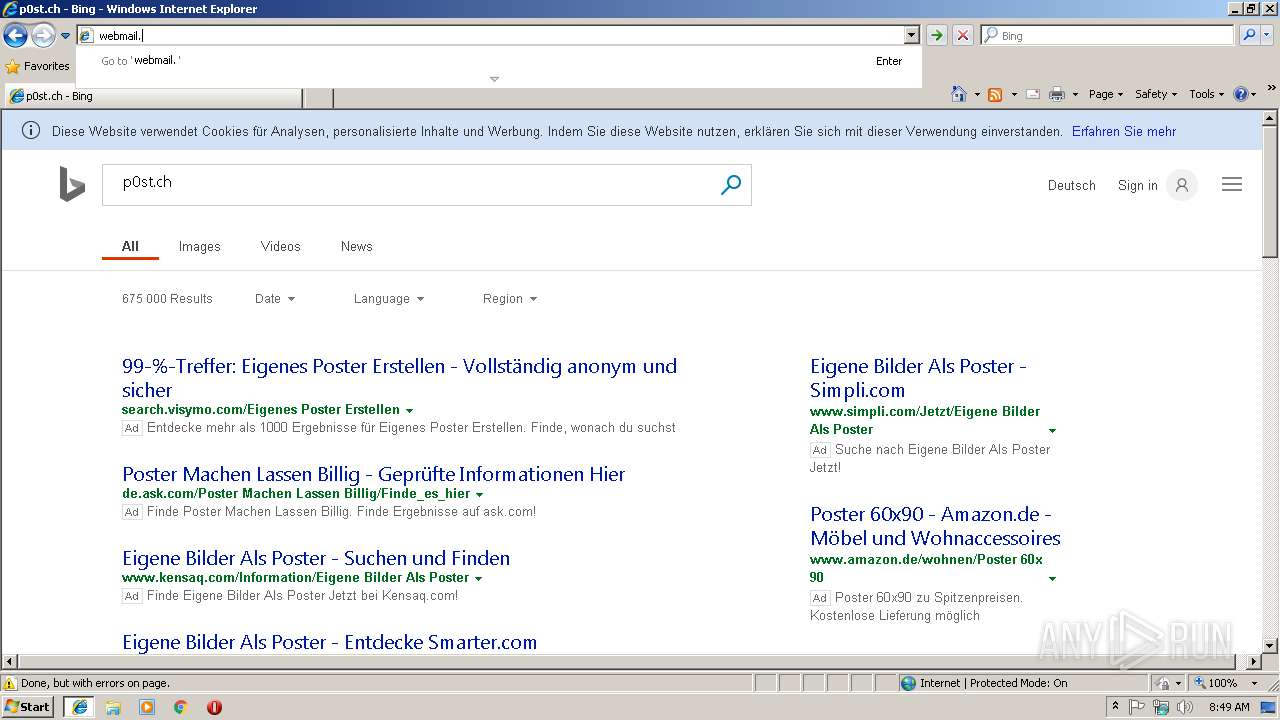Click the Bing search magnifier button
Screen dimensions: 1280x720
click(x=731, y=184)
